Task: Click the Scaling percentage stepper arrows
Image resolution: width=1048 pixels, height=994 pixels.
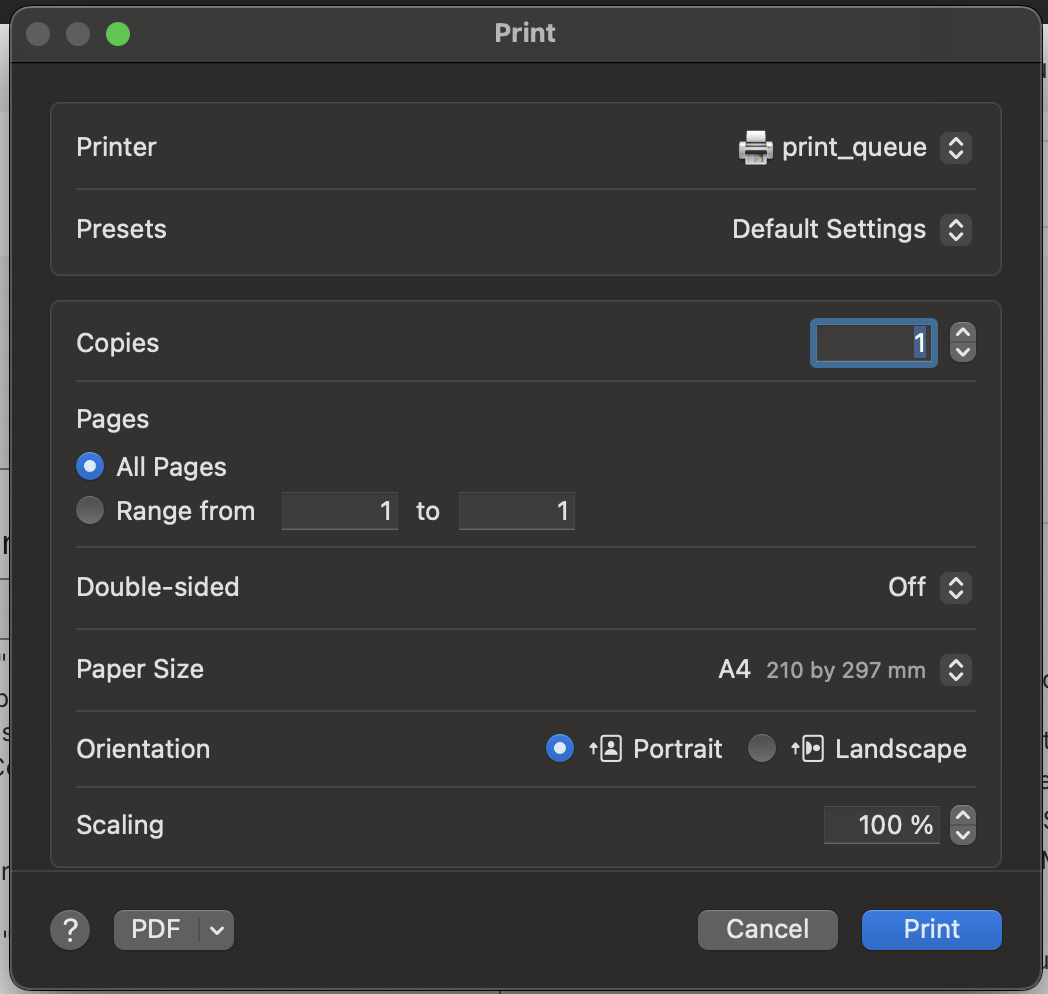Action: [x=962, y=825]
